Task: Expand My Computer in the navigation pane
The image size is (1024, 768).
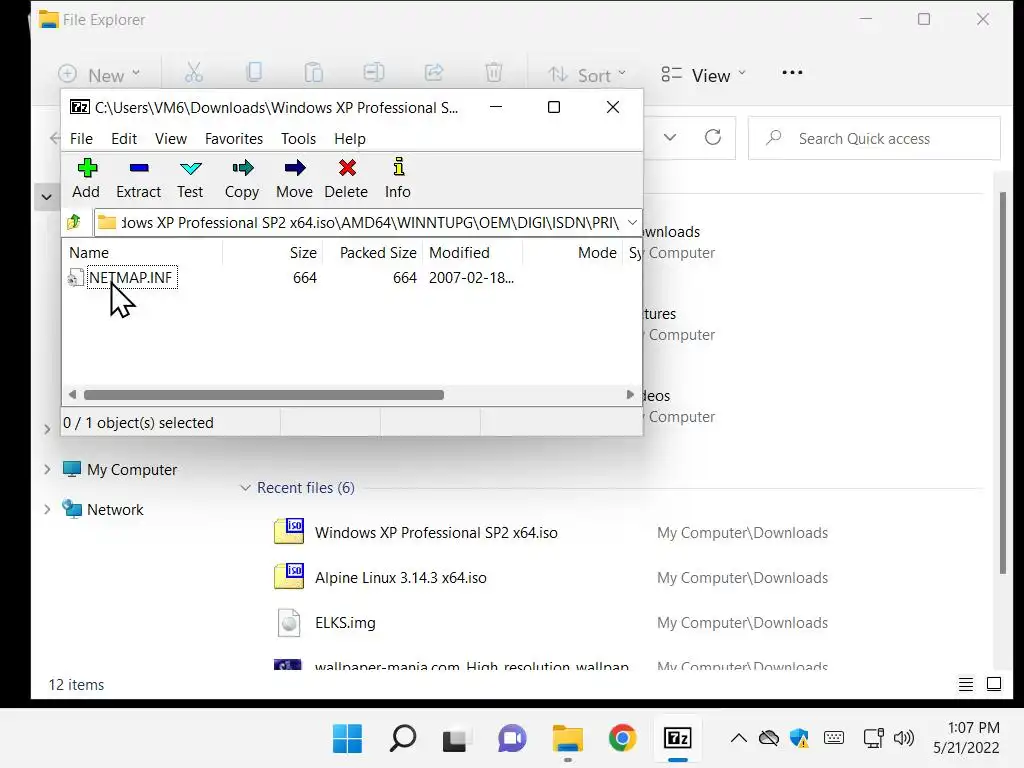Action: (x=47, y=470)
